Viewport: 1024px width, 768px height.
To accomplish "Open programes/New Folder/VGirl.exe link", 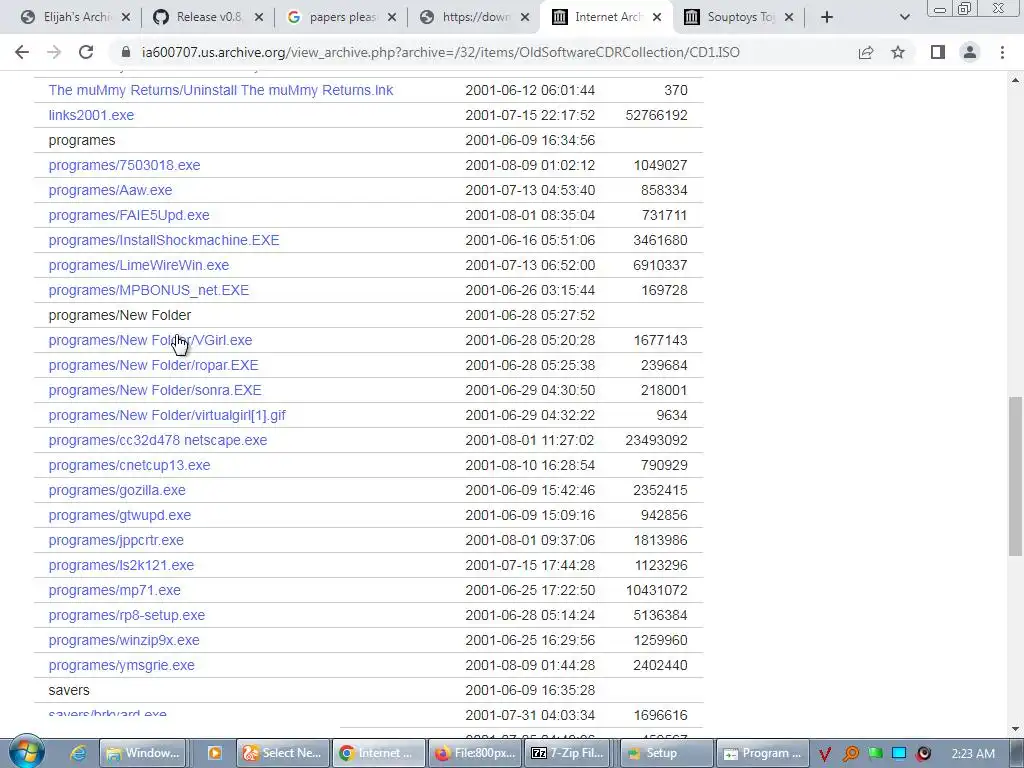I will (x=150, y=340).
